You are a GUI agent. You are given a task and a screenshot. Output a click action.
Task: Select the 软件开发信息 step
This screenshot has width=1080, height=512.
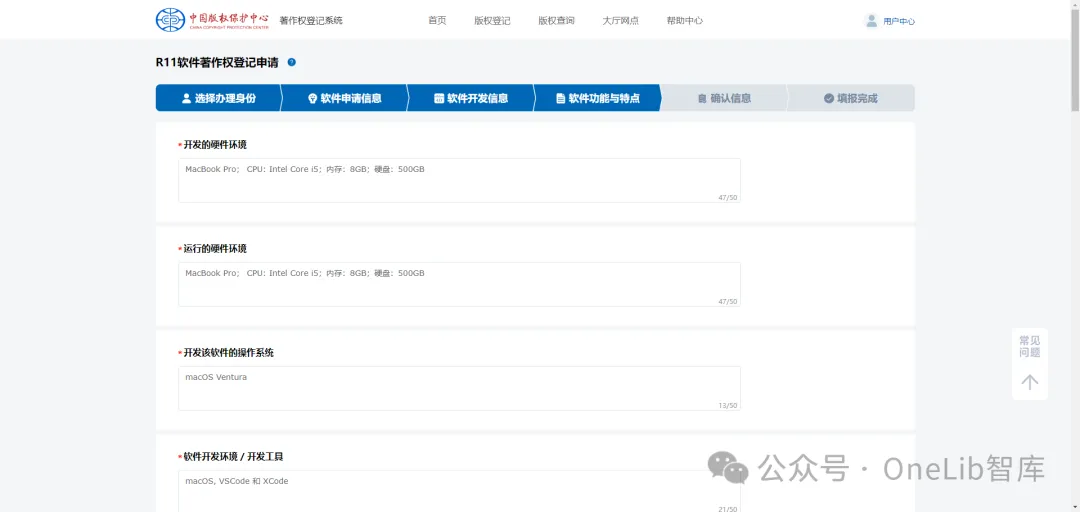[x=471, y=98]
